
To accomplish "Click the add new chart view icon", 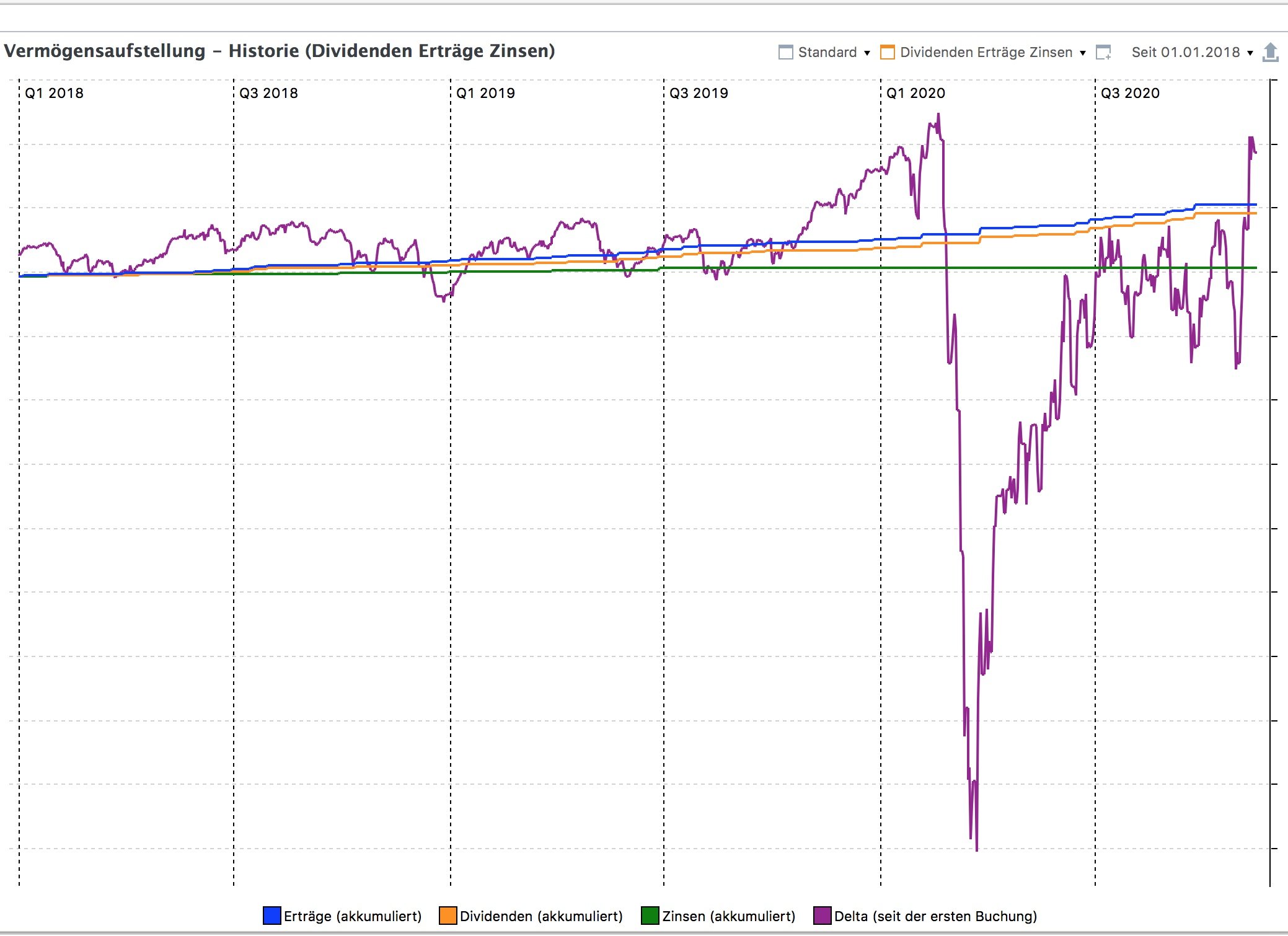I will click(1103, 53).
